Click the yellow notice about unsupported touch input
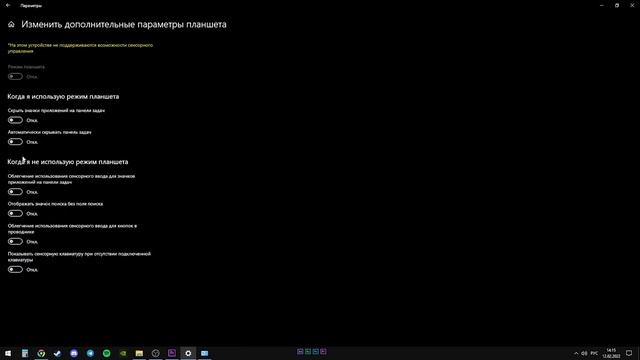The width and height of the screenshot is (640, 360). point(80,48)
